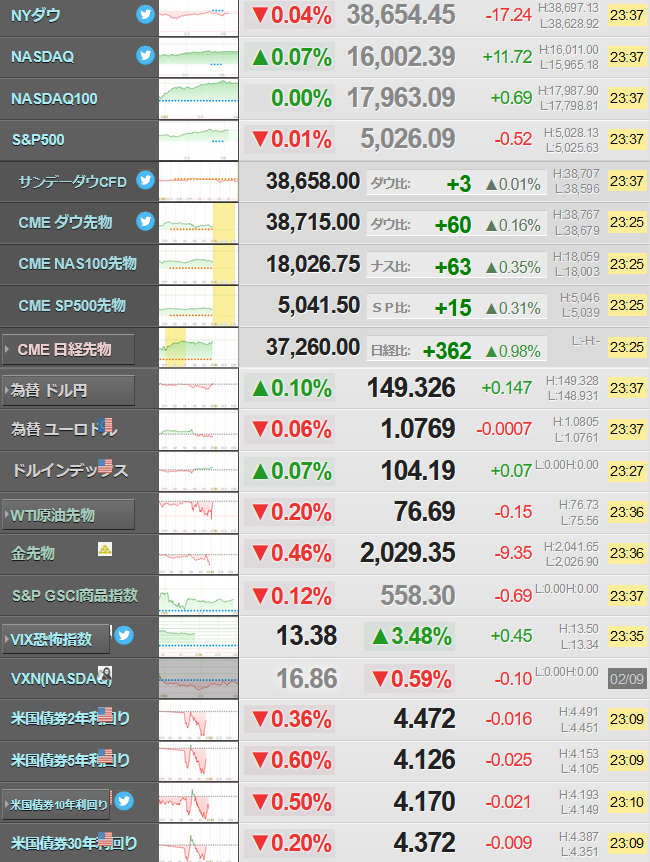Open the 米国債券5年利回り link

(x=70, y=761)
